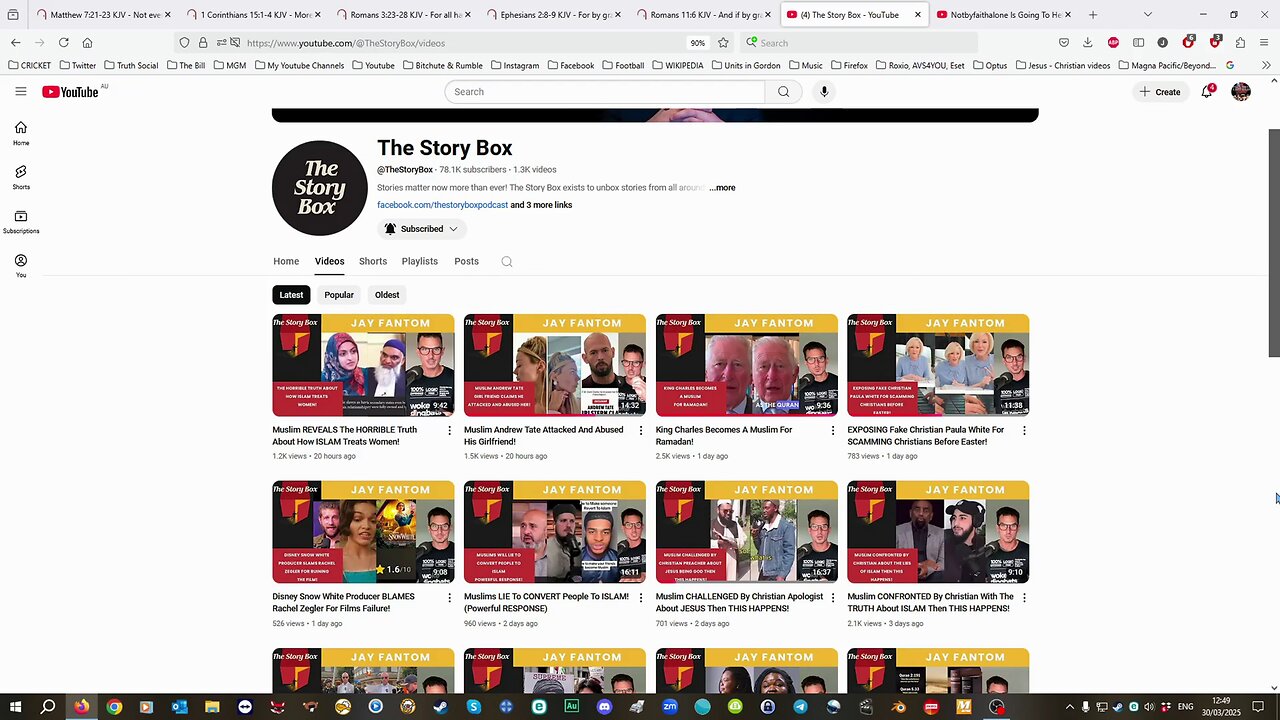Select Latest sort filter
Viewport: 1280px width, 720px height.
[x=291, y=295]
